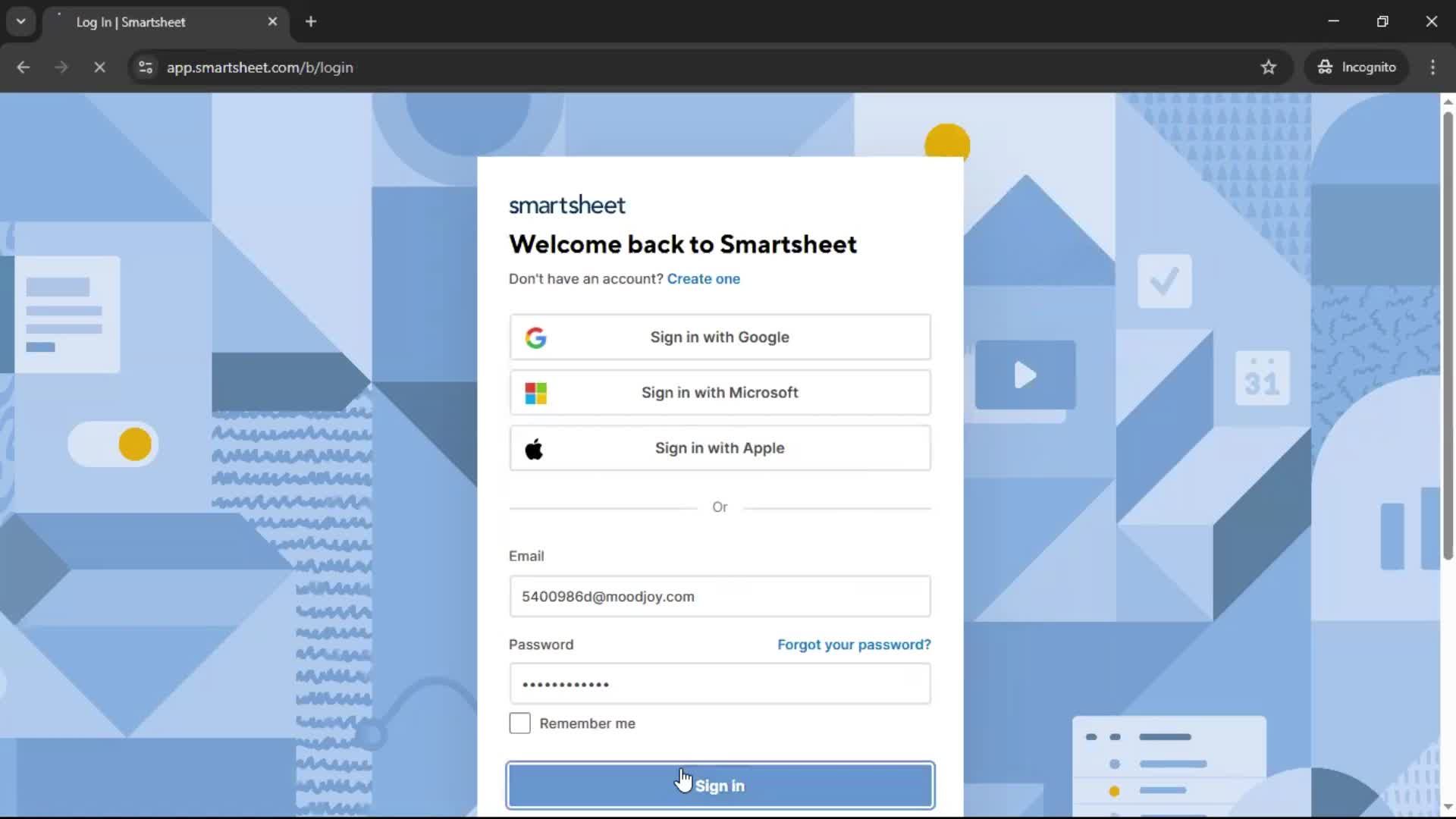This screenshot has height=819, width=1456.
Task: Click the forward navigation arrow
Action: tap(61, 67)
